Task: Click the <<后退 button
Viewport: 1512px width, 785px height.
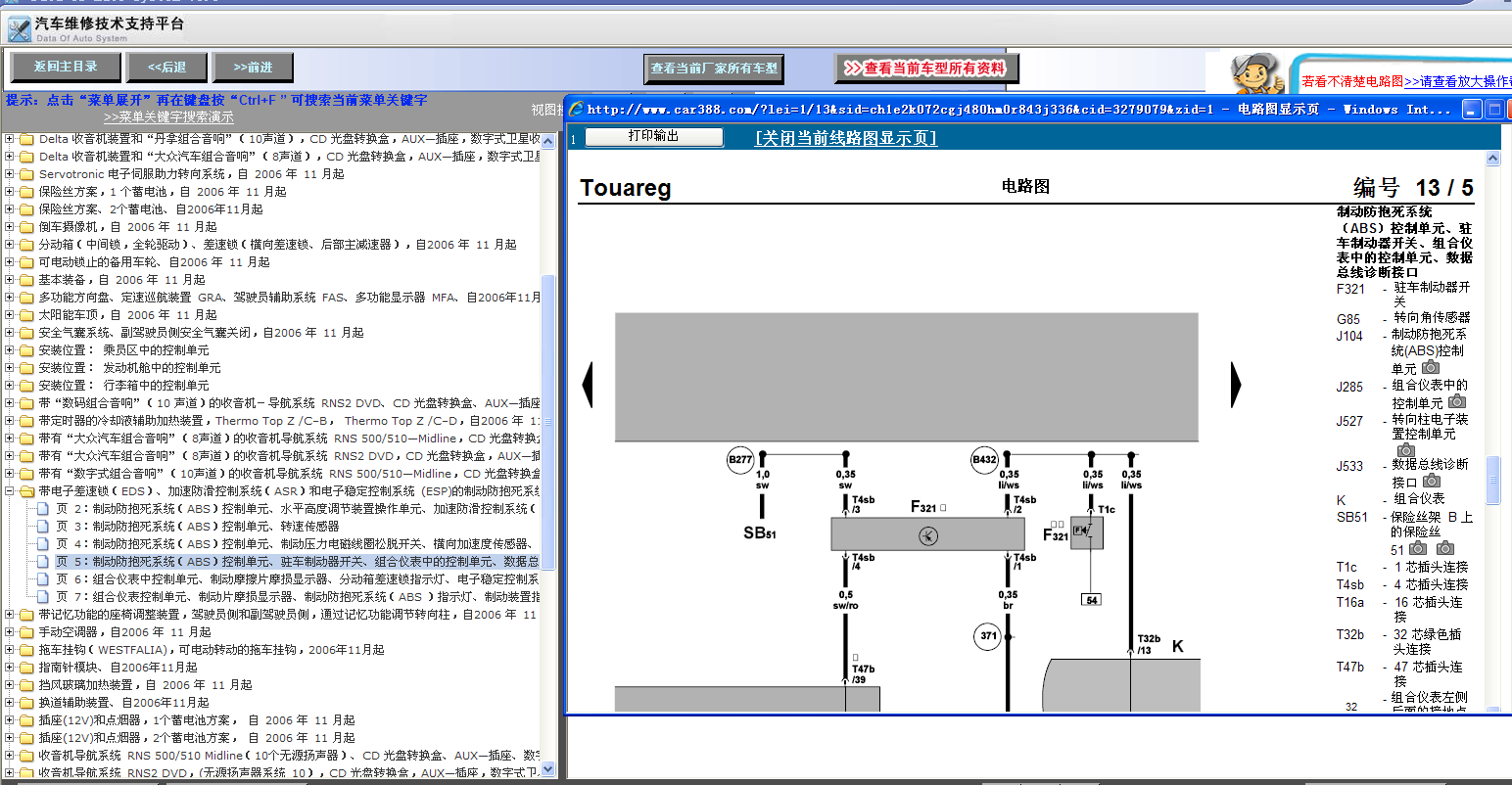Action: click(166, 68)
